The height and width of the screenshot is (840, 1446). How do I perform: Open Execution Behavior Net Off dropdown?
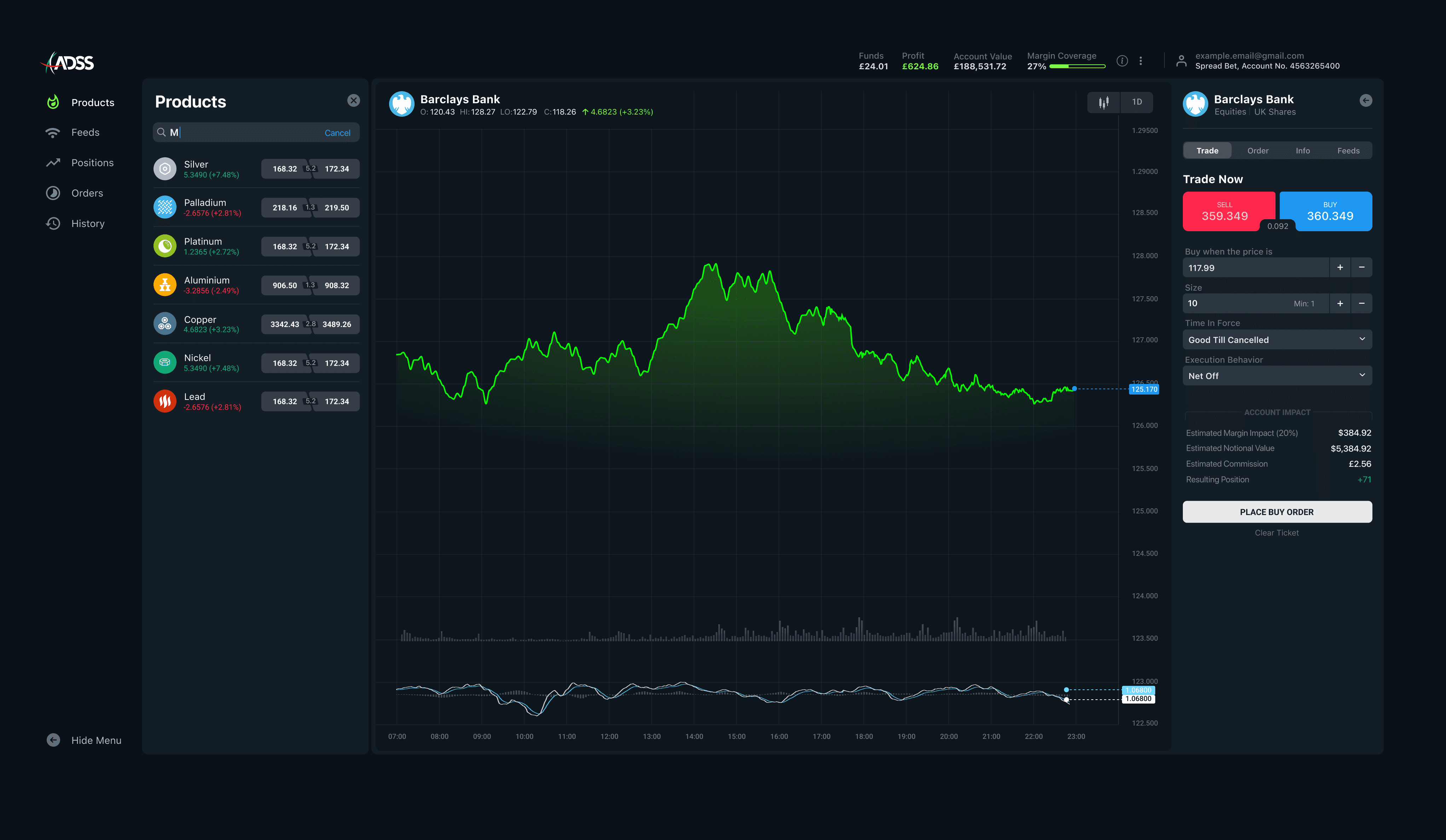coord(1277,375)
